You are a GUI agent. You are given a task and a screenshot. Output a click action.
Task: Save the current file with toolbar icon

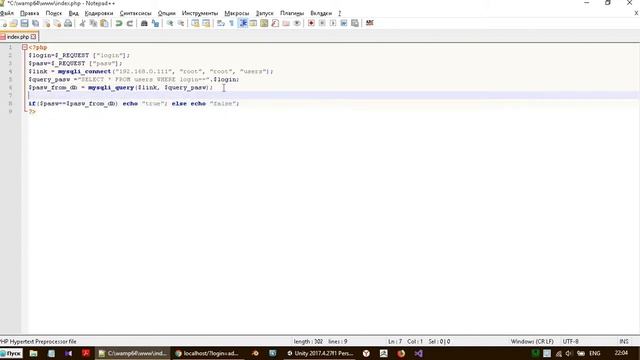[x=24, y=23]
